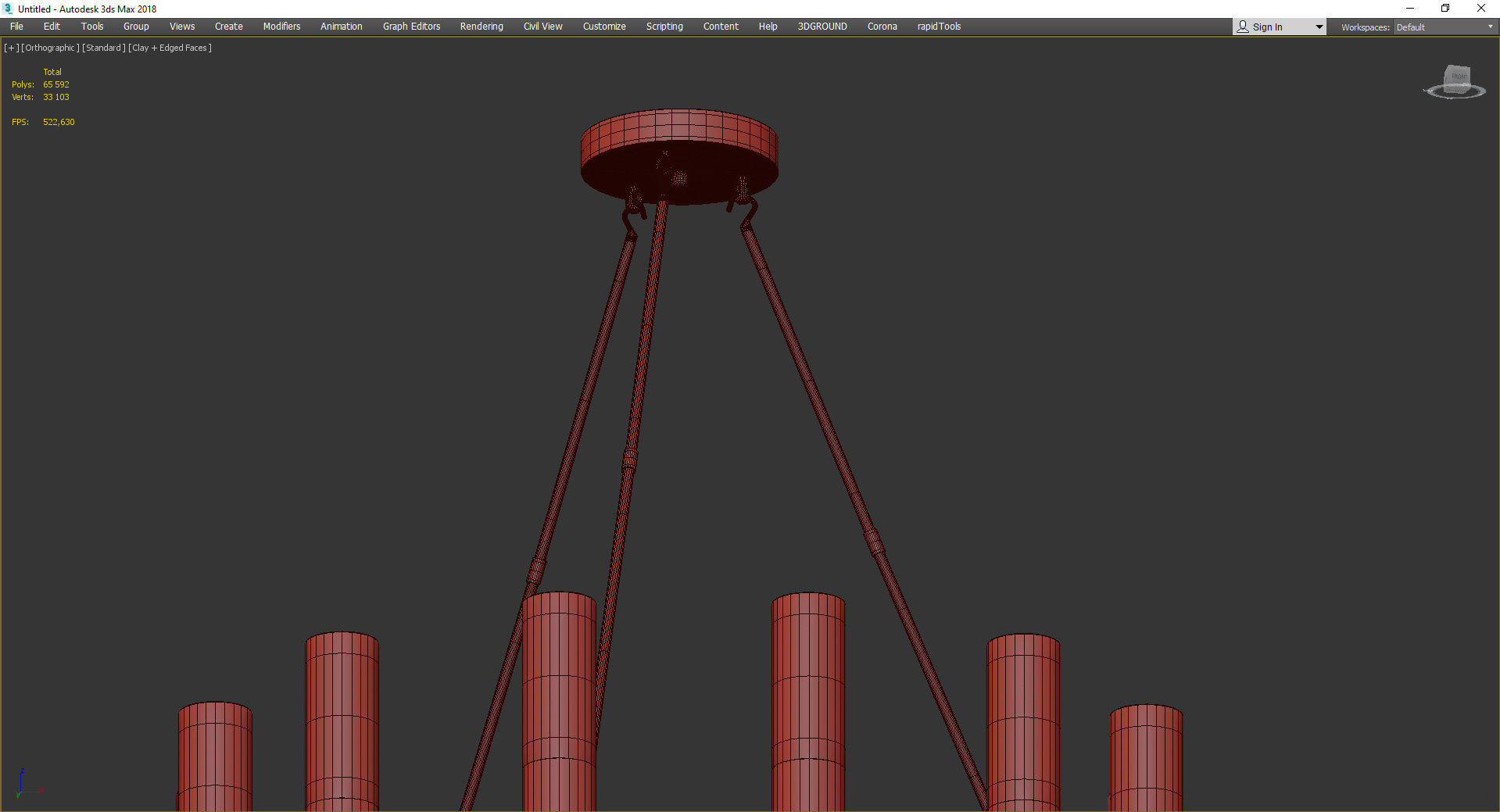Viewport: 1500px width, 812px height.
Task: Open the Views menu
Action: pyautogui.click(x=182, y=27)
